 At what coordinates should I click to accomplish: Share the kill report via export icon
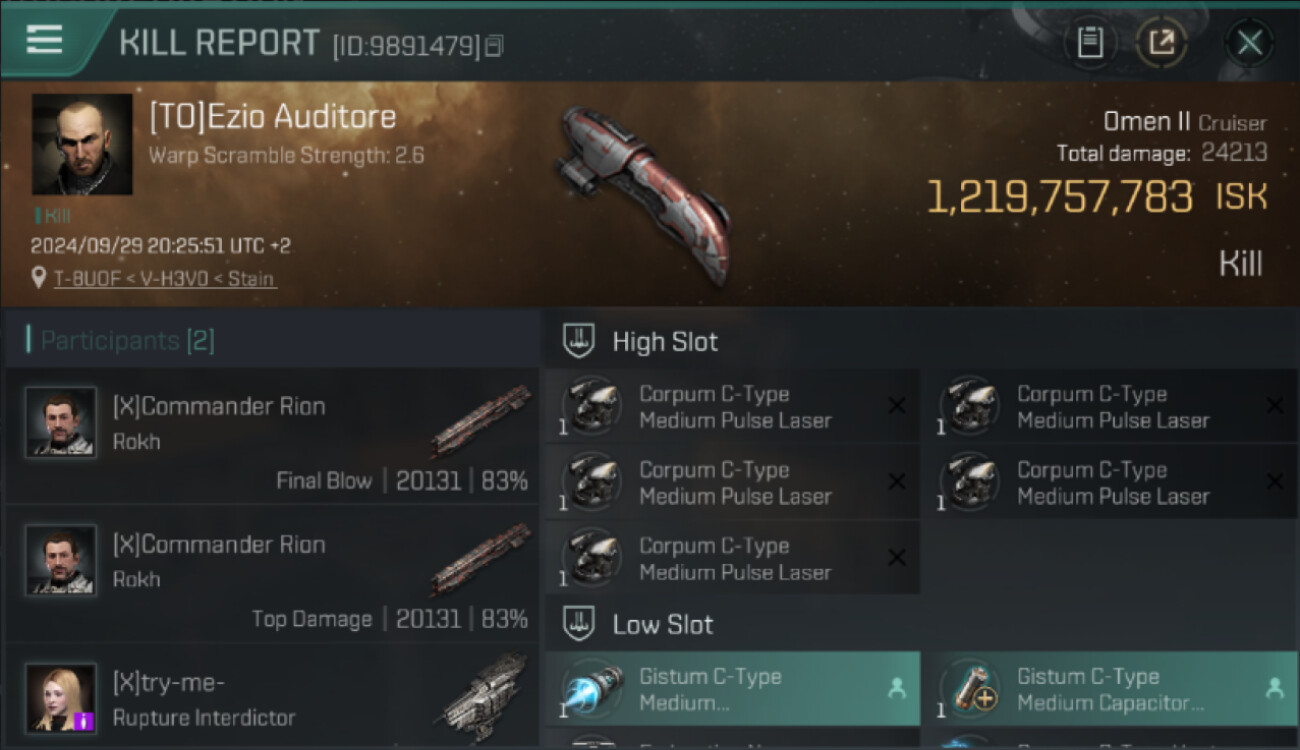[1162, 43]
